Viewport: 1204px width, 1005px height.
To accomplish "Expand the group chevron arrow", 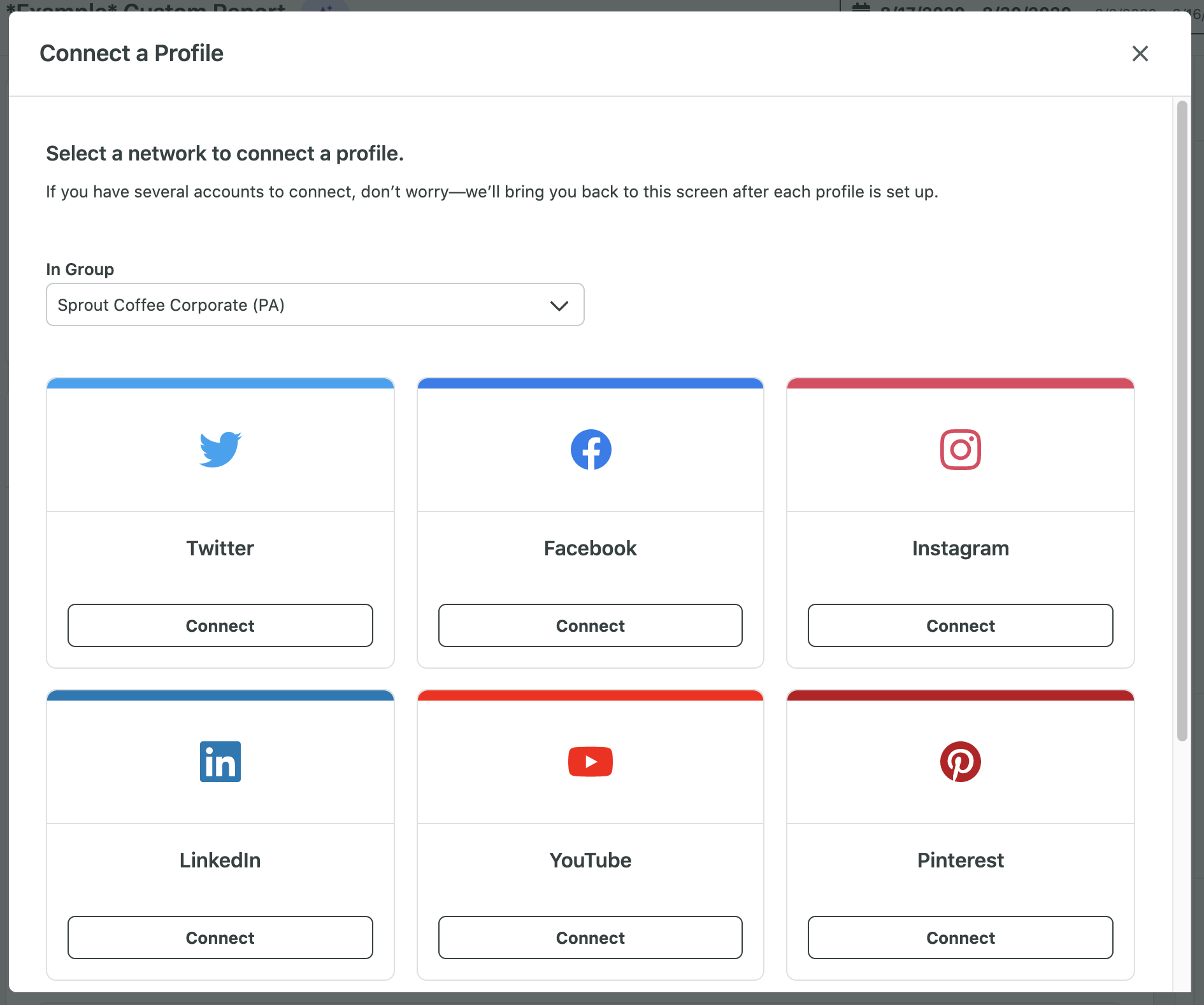I will click(x=559, y=306).
